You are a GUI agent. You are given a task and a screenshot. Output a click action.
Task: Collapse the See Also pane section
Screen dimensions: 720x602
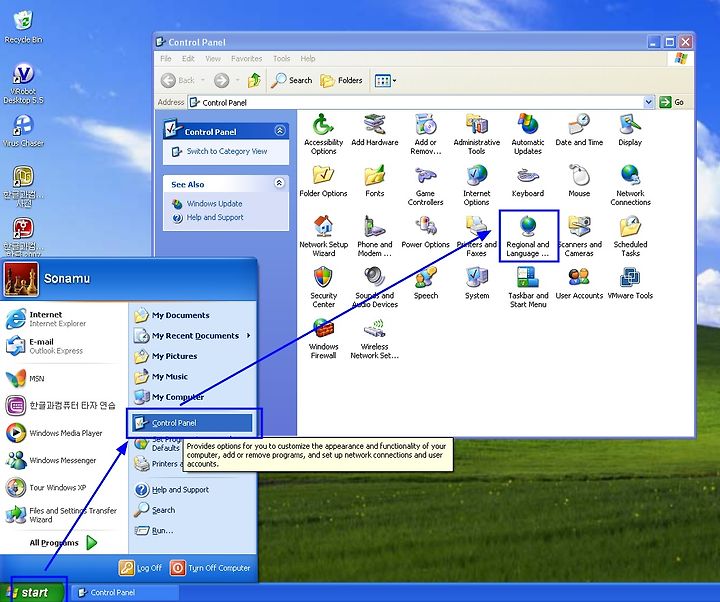[279, 183]
